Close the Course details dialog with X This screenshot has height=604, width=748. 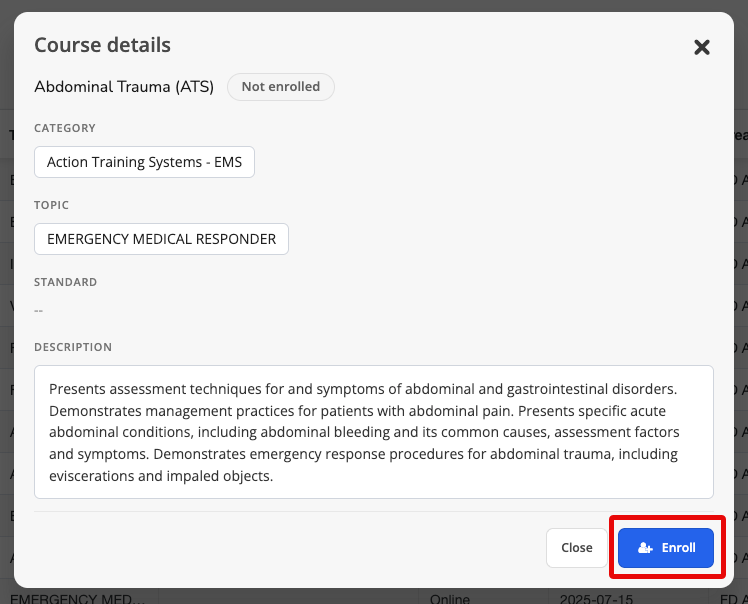pyautogui.click(x=702, y=47)
